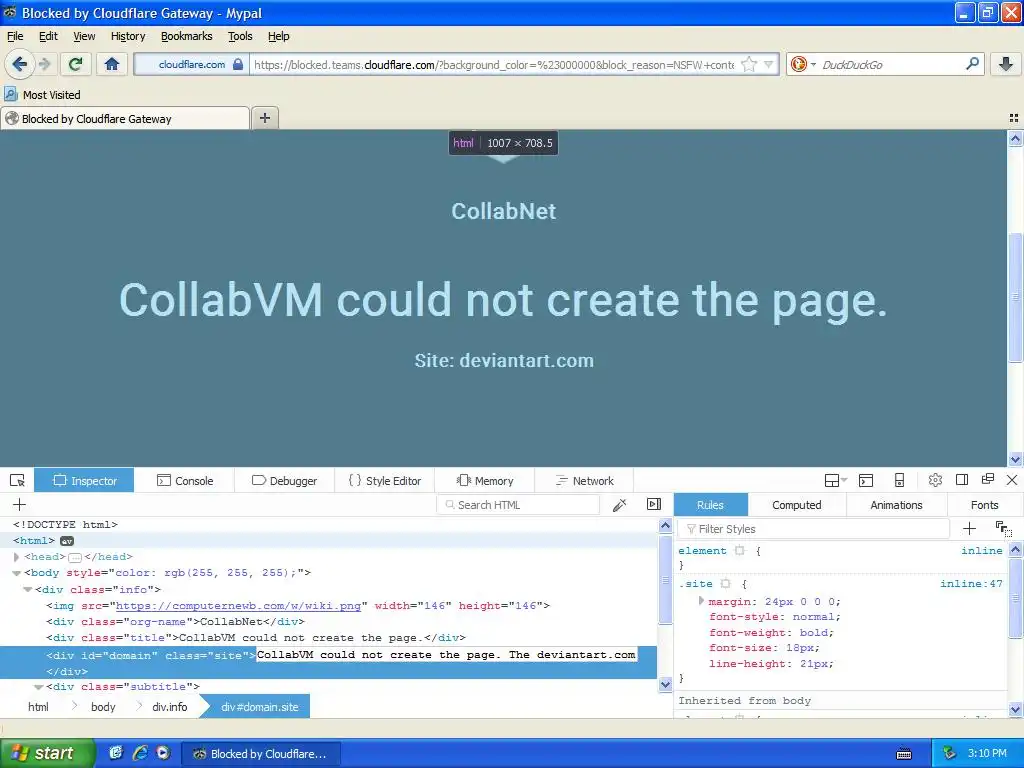Click the Windows start button

47,753
